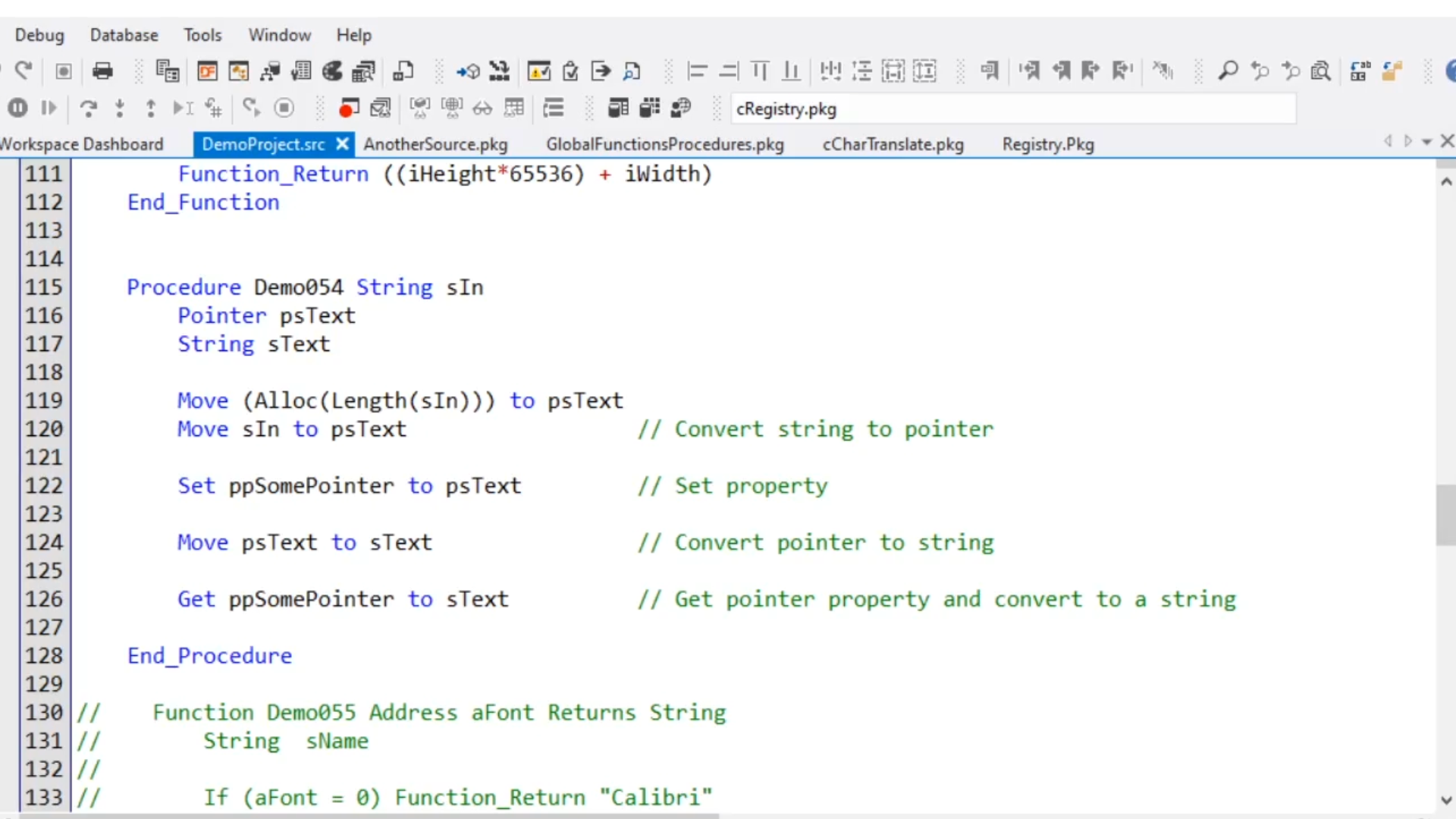Screen dimensions: 1456x819
Task: Open the Workspace Dashboard tab
Action: [x=81, y=144]
